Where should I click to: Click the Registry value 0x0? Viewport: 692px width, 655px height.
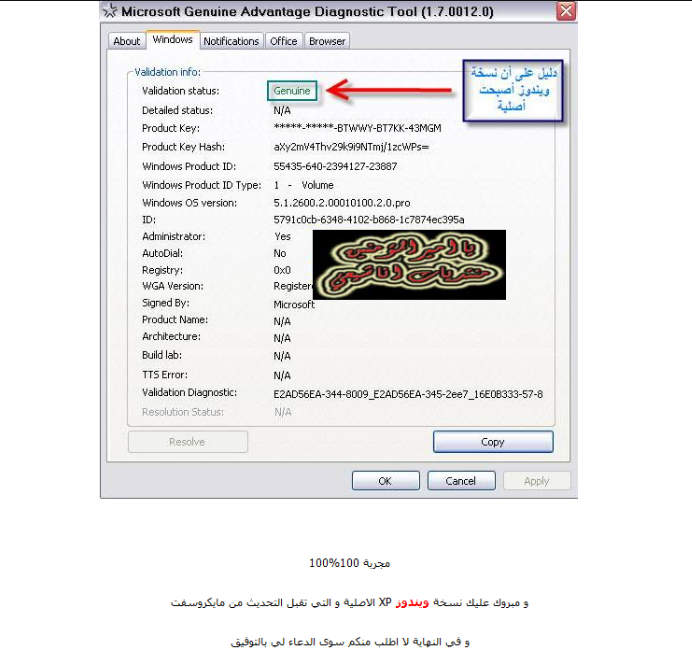pos(282,270)
